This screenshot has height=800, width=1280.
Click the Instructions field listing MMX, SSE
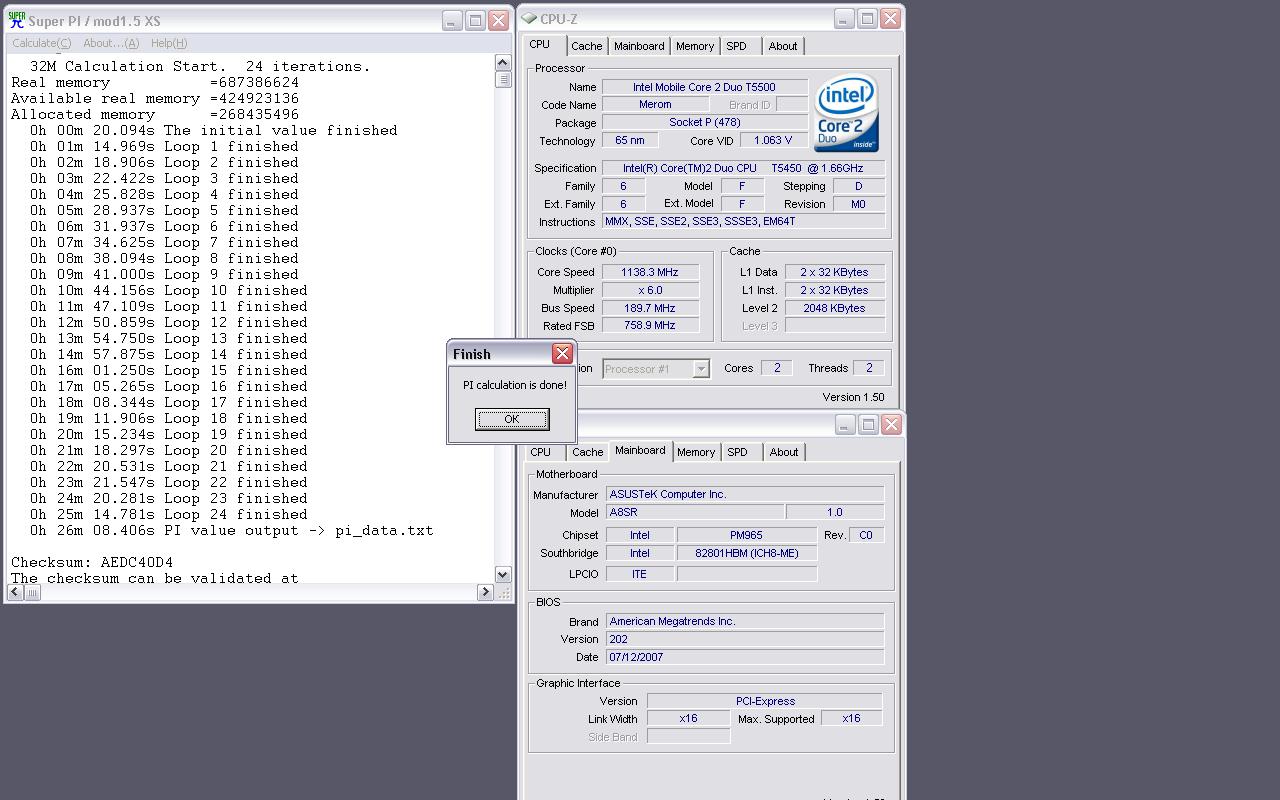tap(743, 222)
